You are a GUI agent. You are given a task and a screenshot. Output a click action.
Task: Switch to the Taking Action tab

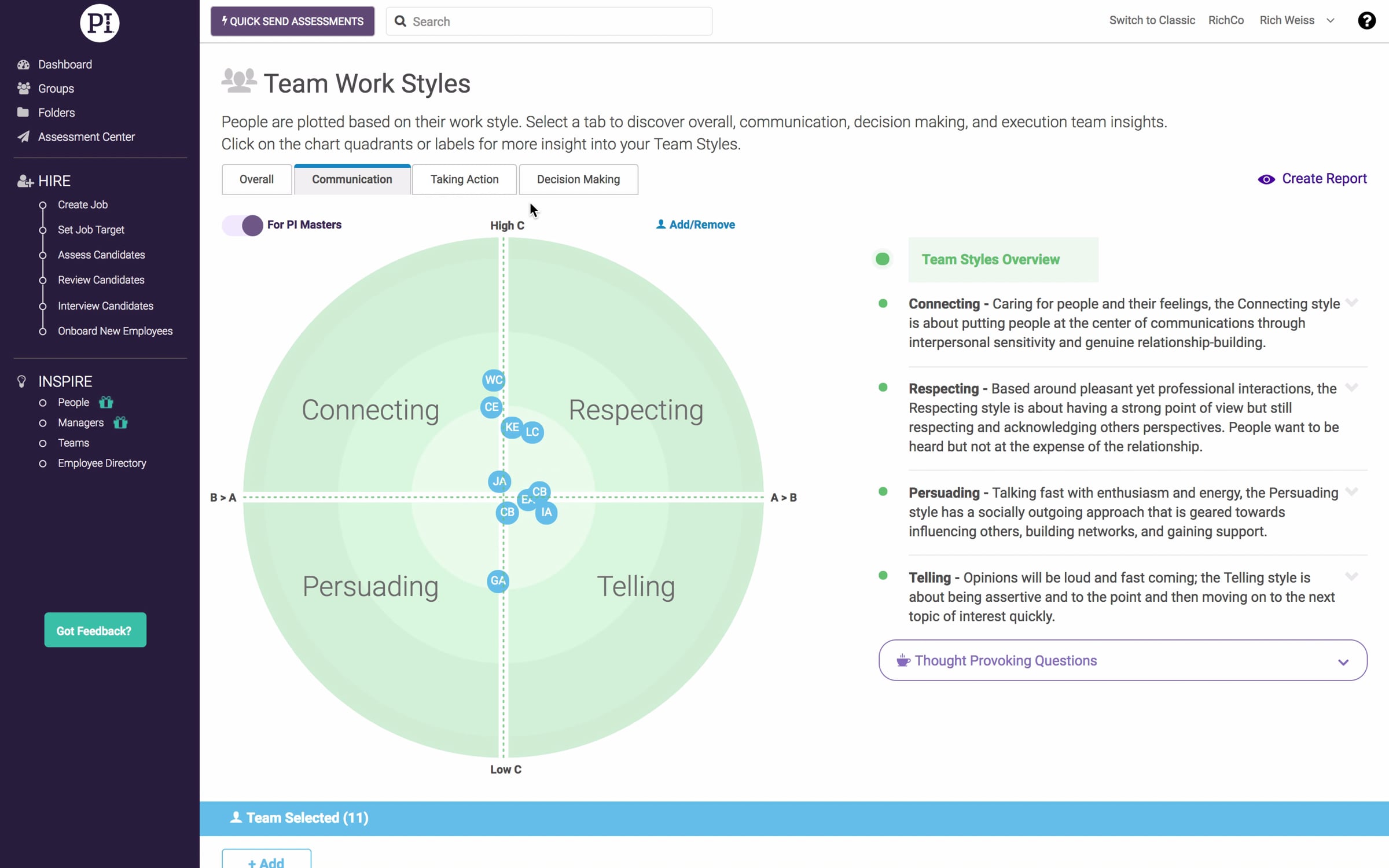pyautogui.click(x=464, y=179)
